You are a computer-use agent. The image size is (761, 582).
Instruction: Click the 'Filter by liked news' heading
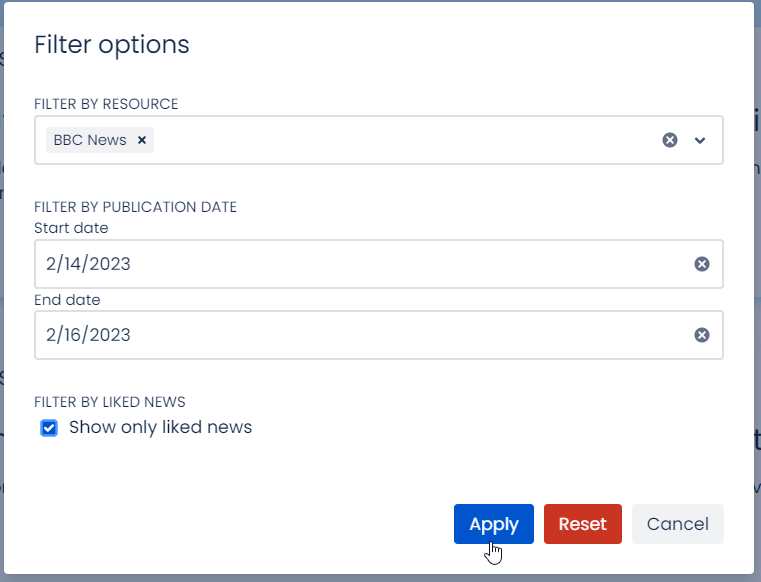pyautogui.click(x=110, y=402)
